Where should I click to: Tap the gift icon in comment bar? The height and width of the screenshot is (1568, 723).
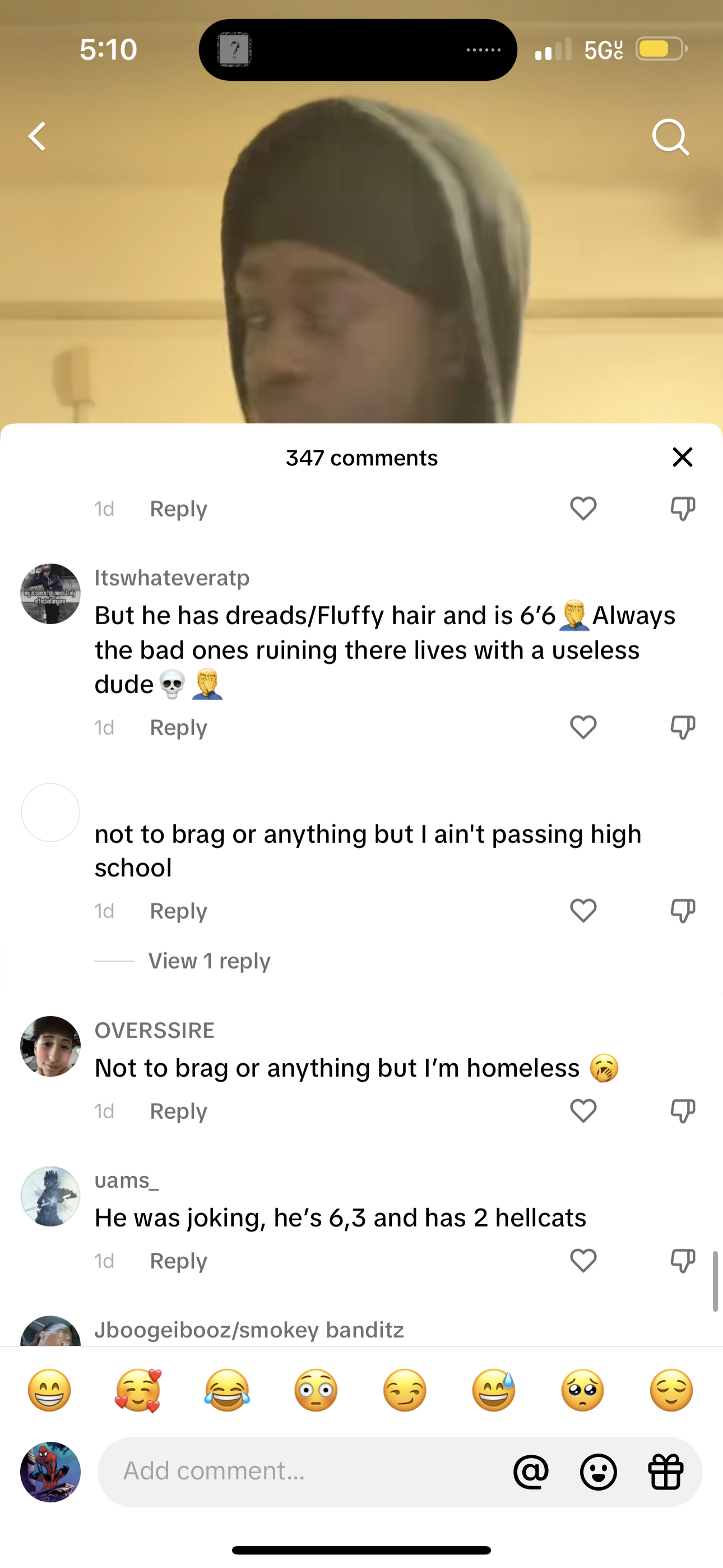point(666,1472)
